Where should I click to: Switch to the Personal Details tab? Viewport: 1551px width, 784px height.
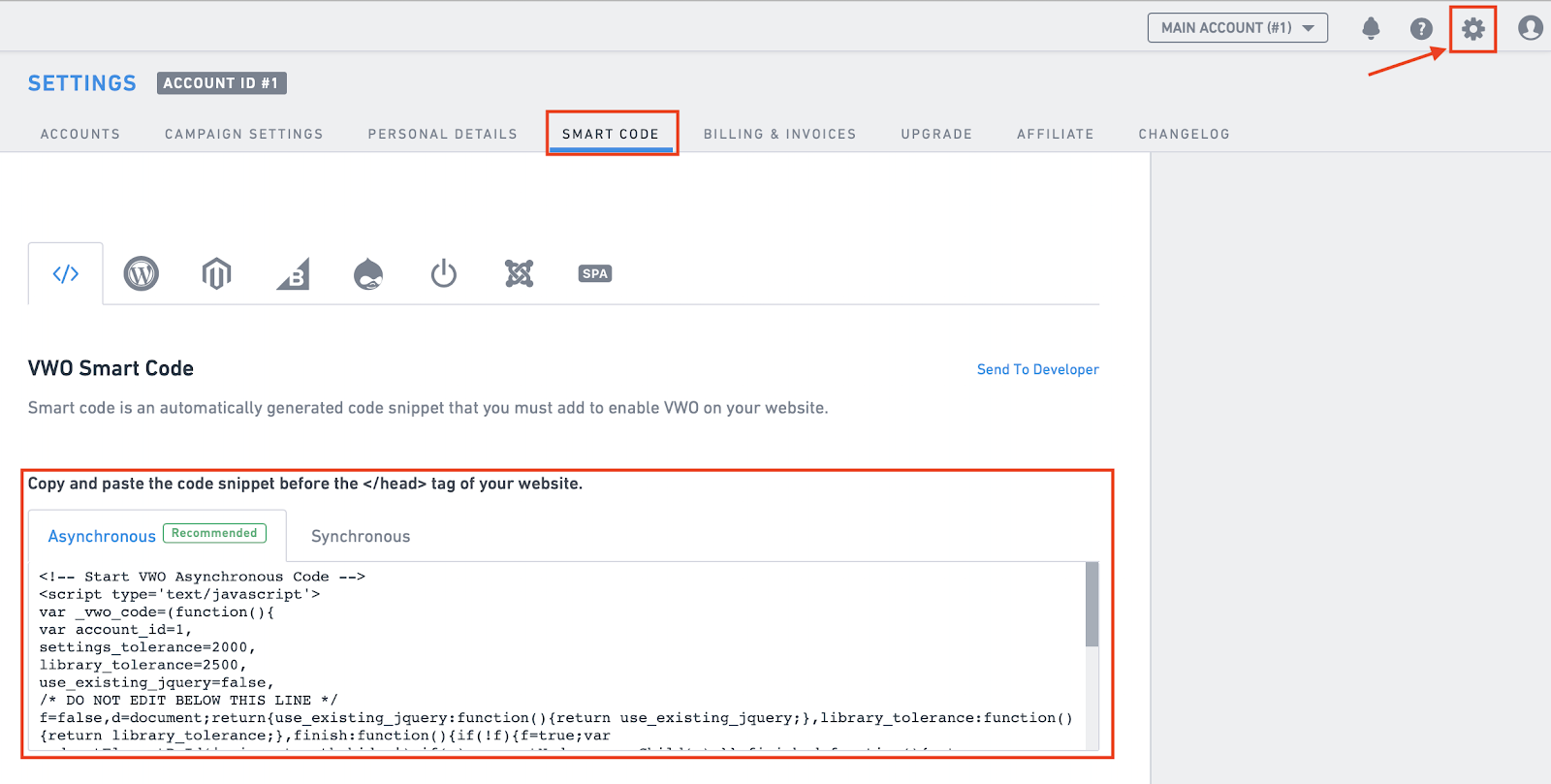pyautogui.click(x=443, y=134)
